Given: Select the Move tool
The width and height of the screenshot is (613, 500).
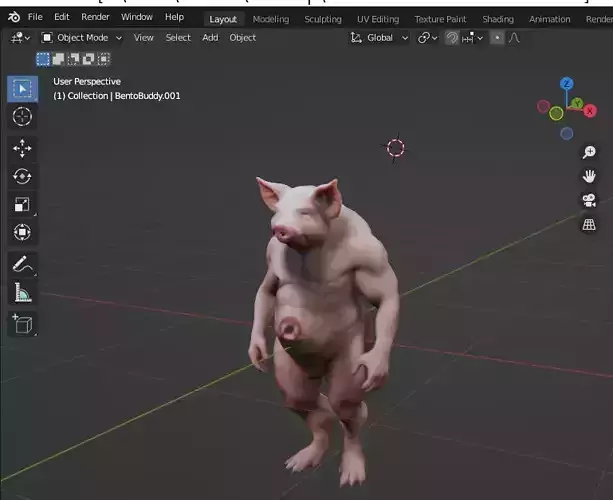Looking at the screenshot, I should point(23,149).
